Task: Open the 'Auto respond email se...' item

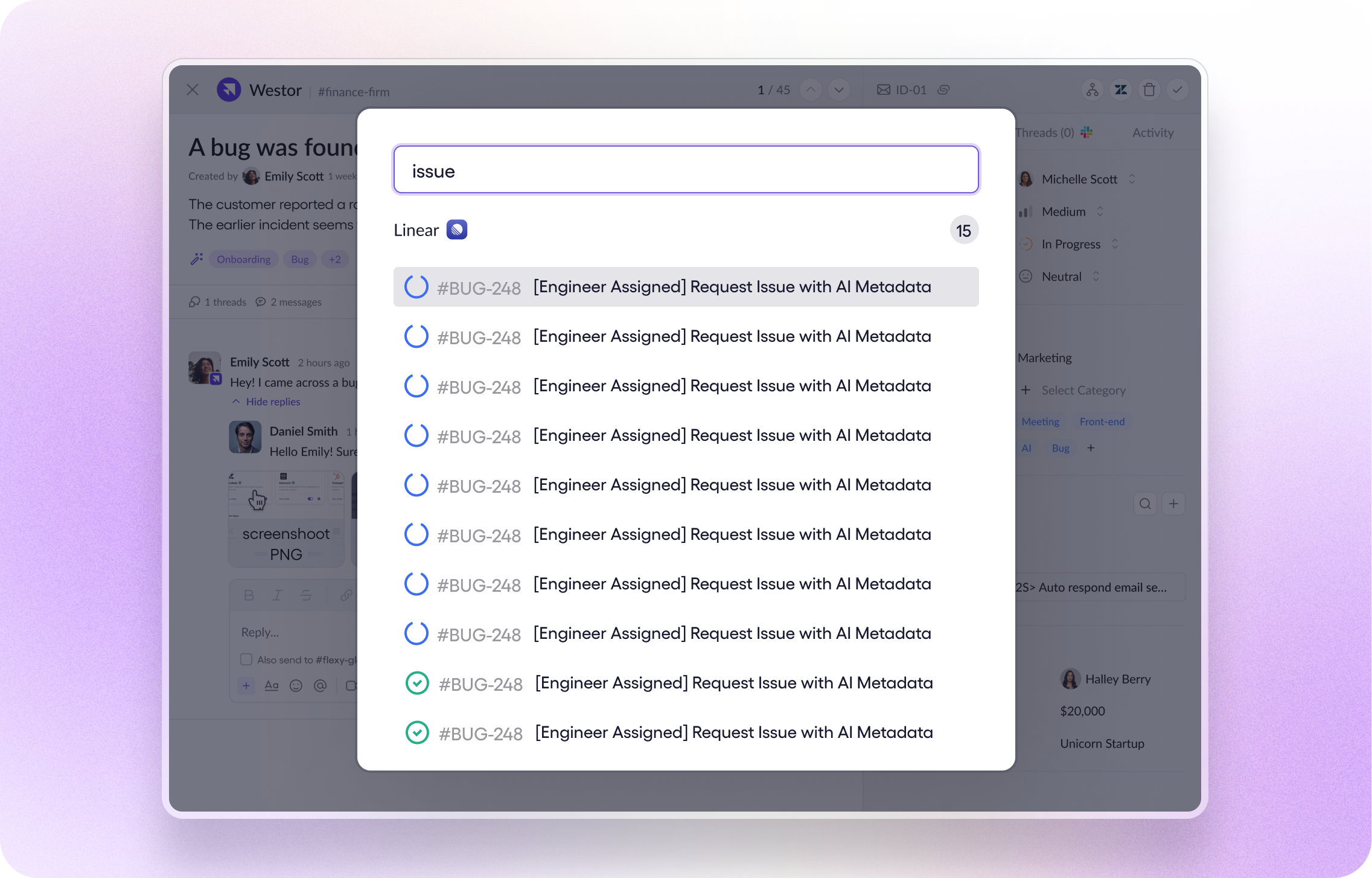Action: [1099, 587]
